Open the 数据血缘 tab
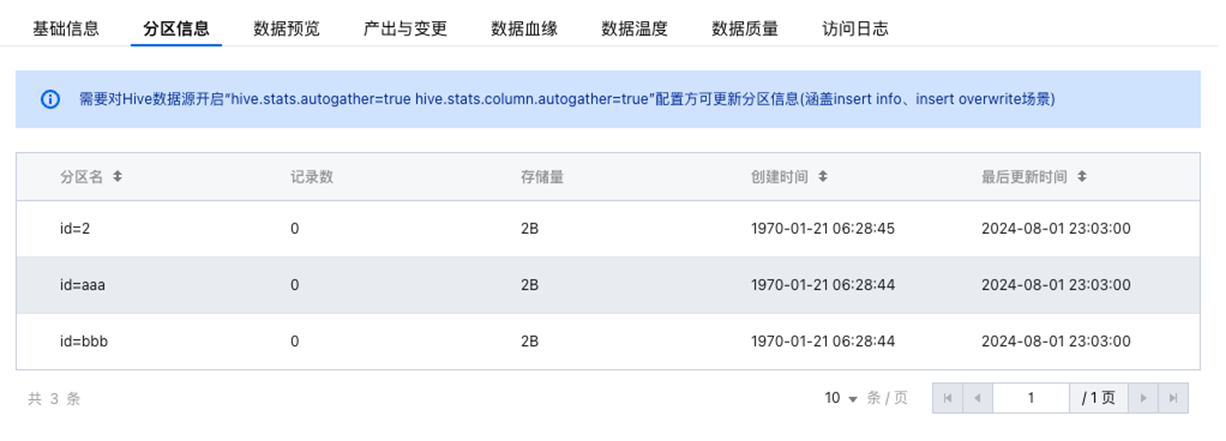This screenshot has height=441, width=1226. (x=525, y=29)
